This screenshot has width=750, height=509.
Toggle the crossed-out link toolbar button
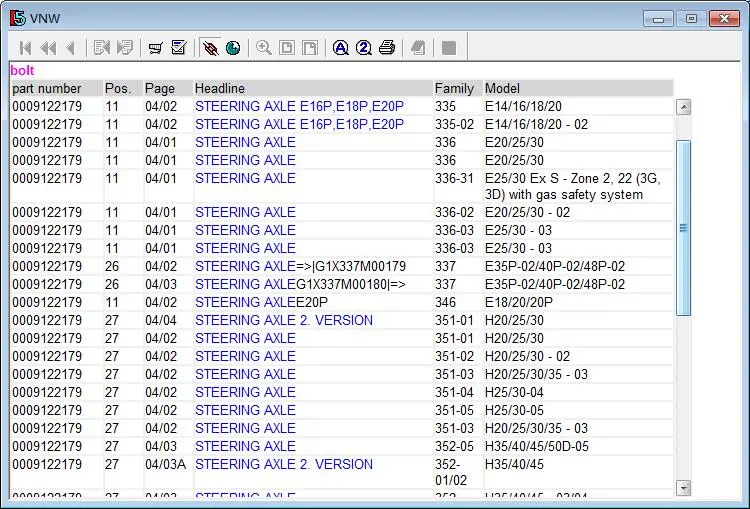[x=210, y=48]
